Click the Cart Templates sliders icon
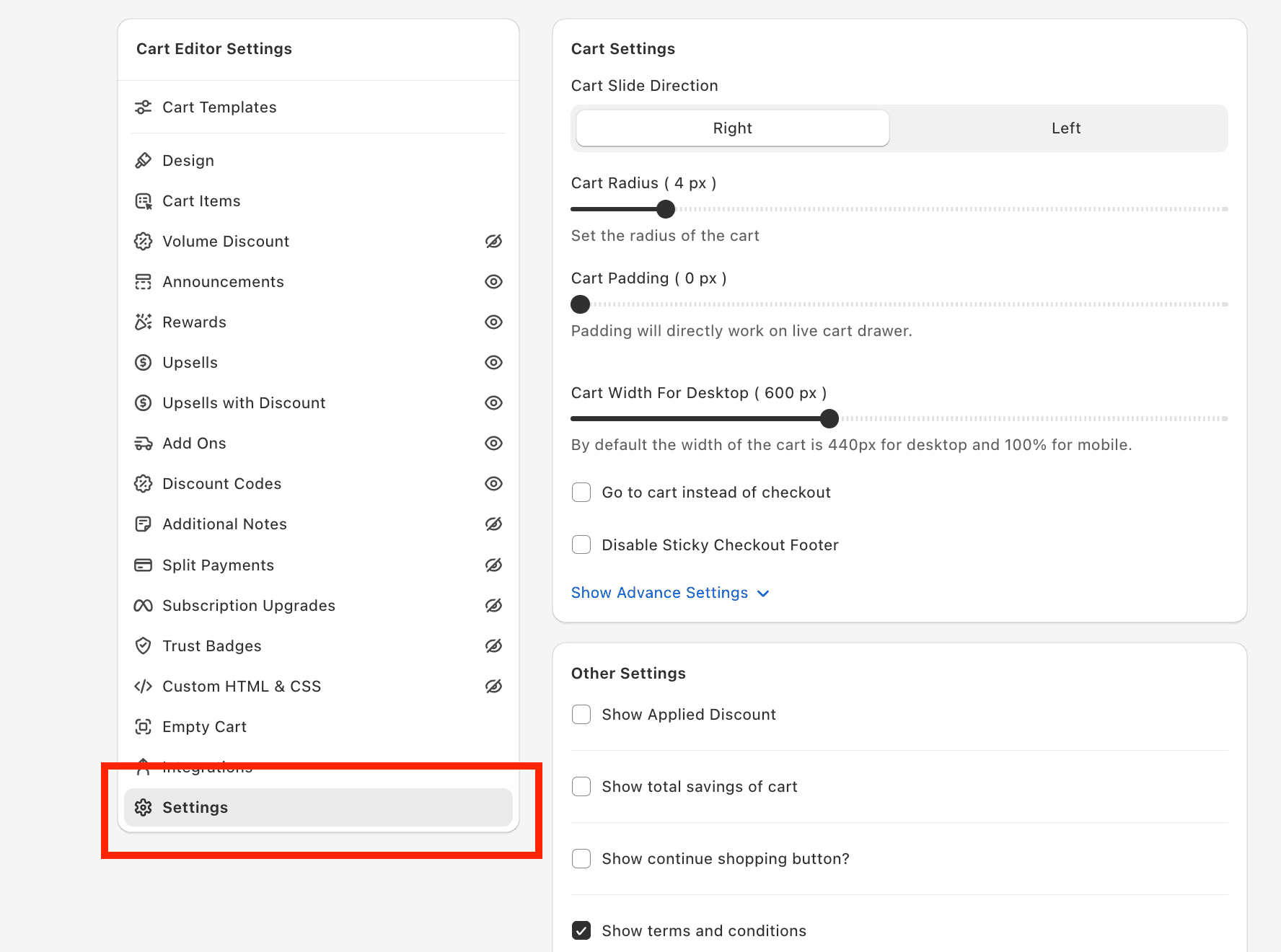The width and height of the screenshot is (1281, 952). pyautogui.click(x=144, y=107)
